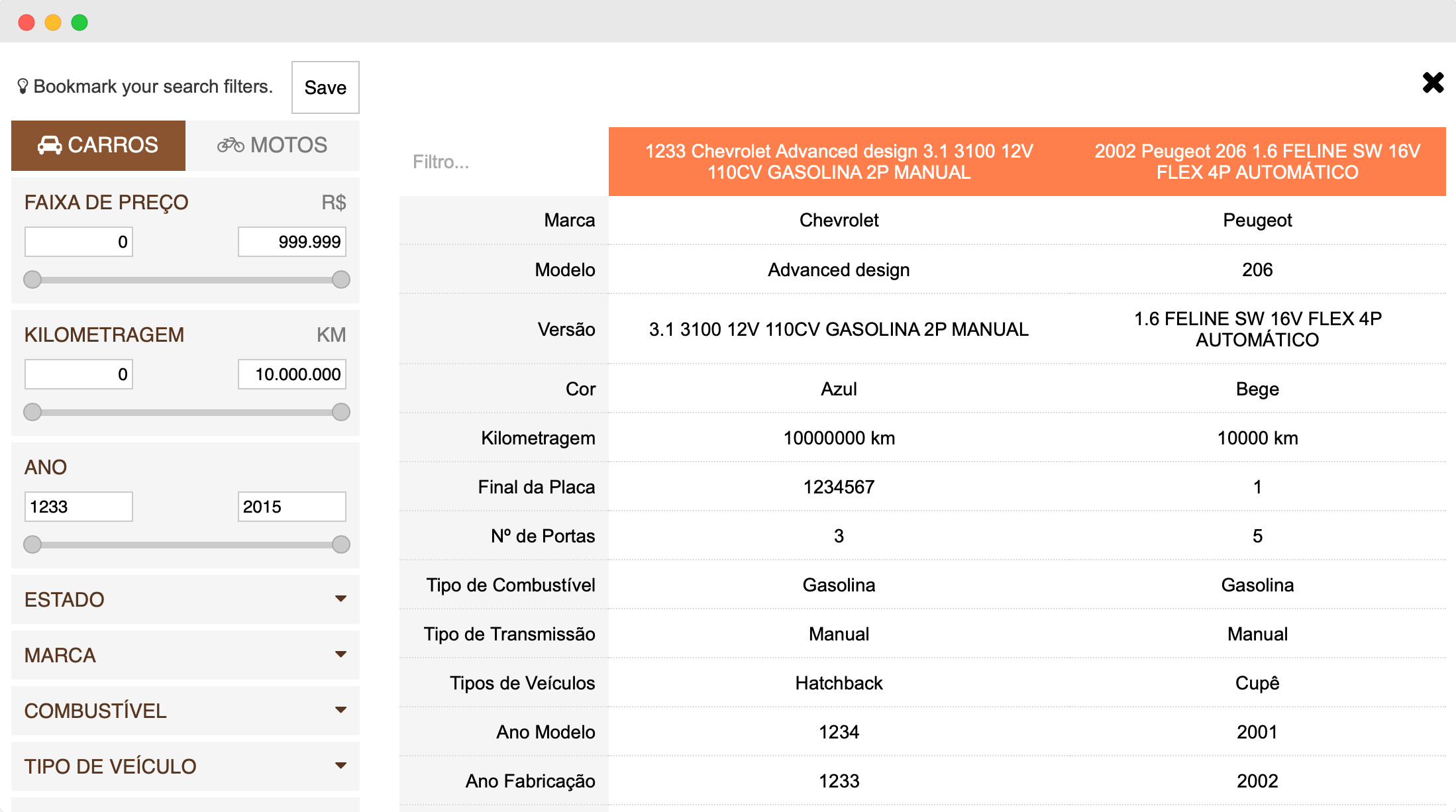This screenshot has height=812, width=1456.
Task: Expand the ESTADO filter dropdown
Action: pyautogui.click(x=185, y=599)
